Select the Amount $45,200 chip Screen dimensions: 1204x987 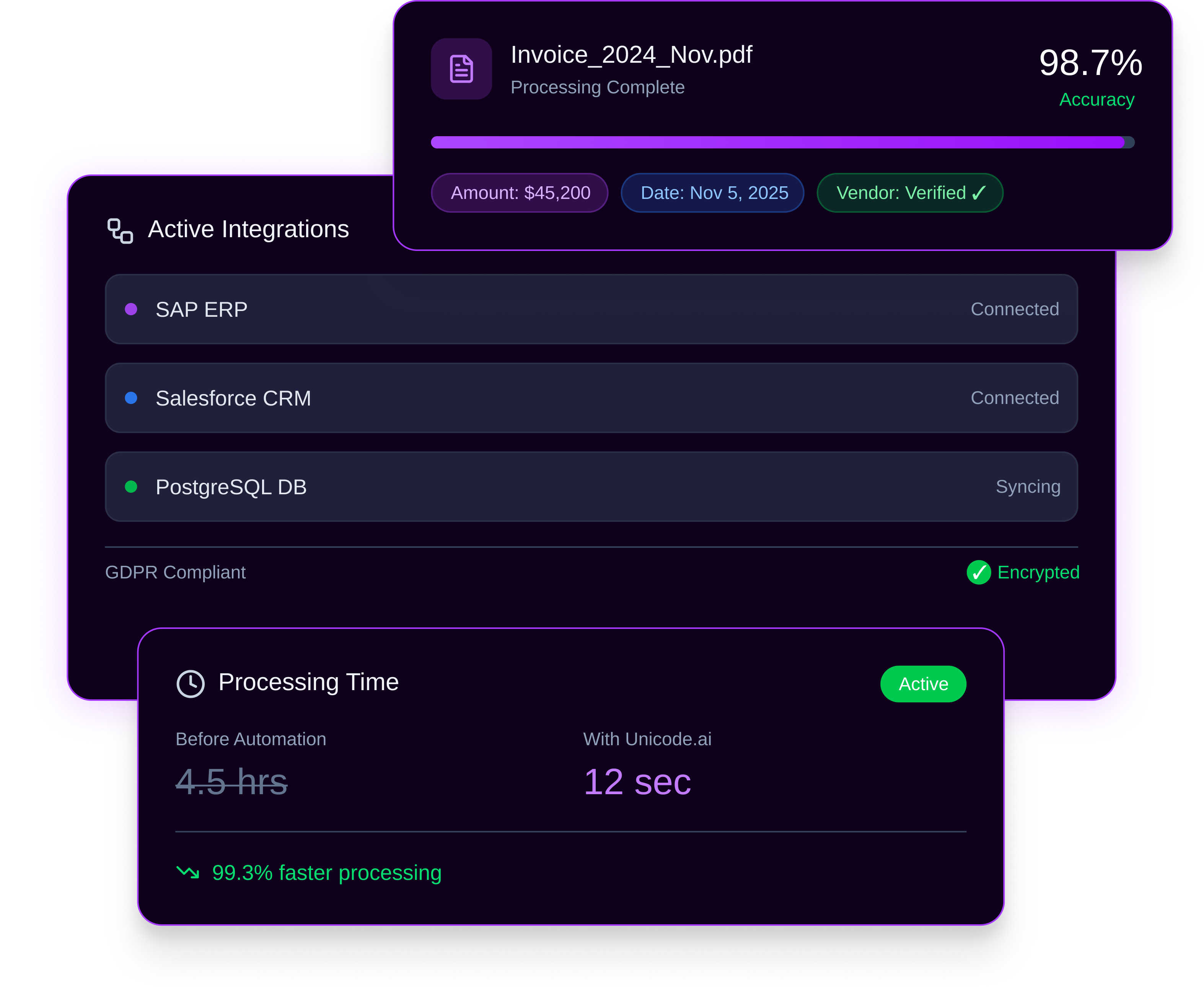[x=520, y=193]
